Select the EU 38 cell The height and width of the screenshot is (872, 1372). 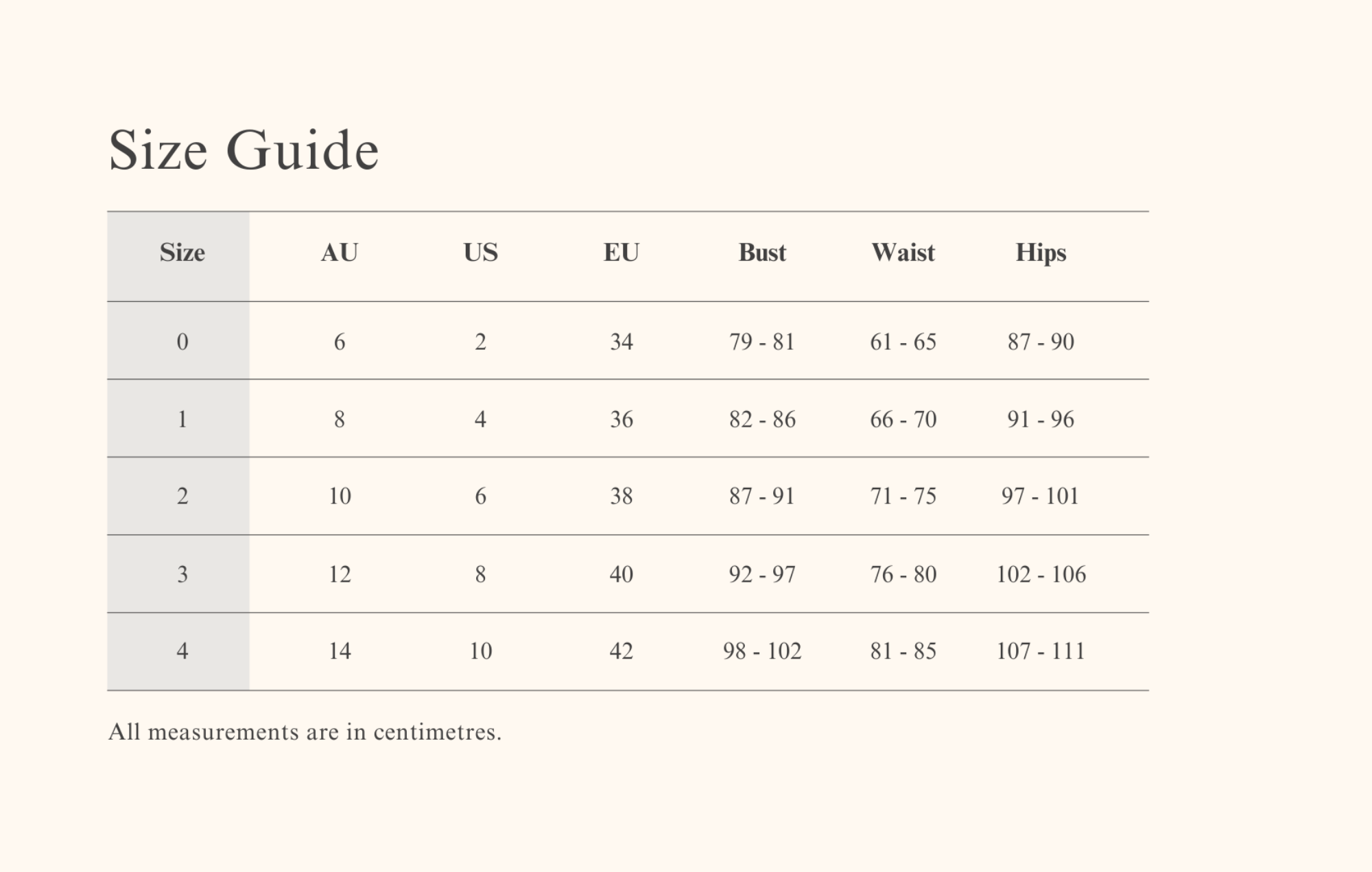click(x=621, y=496)
